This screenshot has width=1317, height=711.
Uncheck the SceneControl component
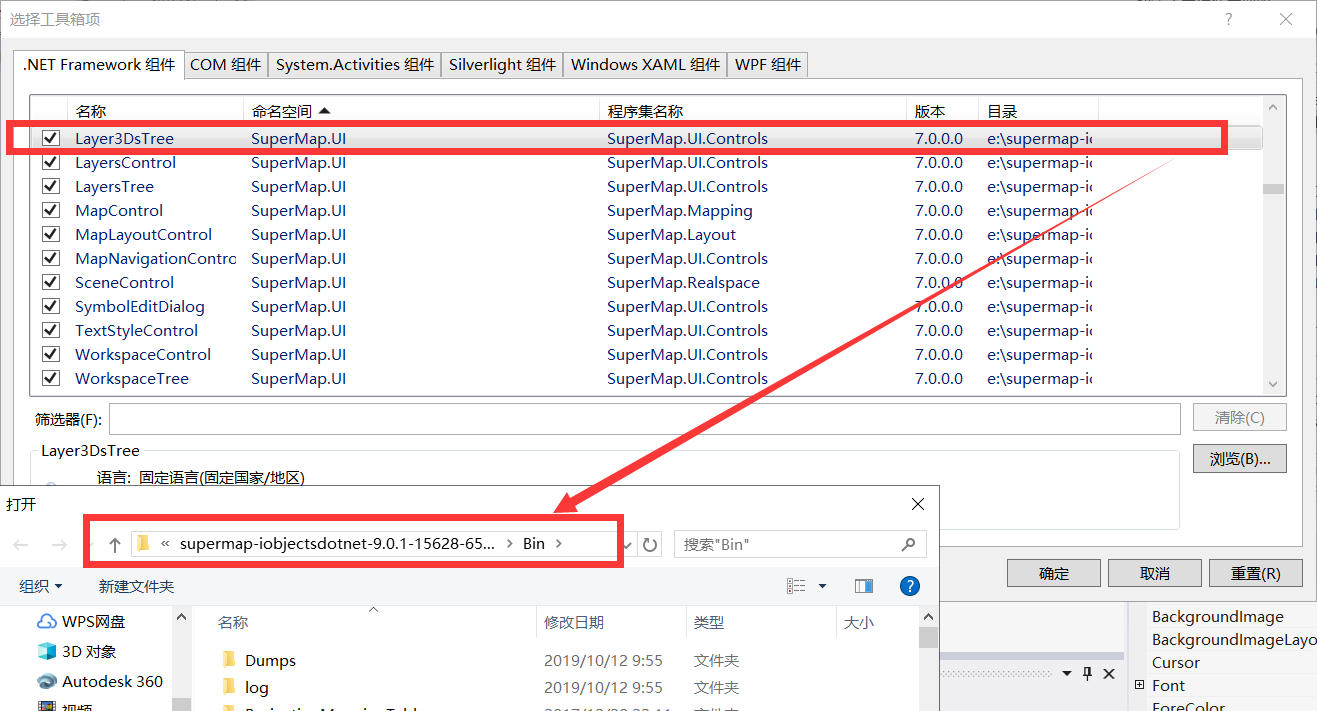[51, 283]
